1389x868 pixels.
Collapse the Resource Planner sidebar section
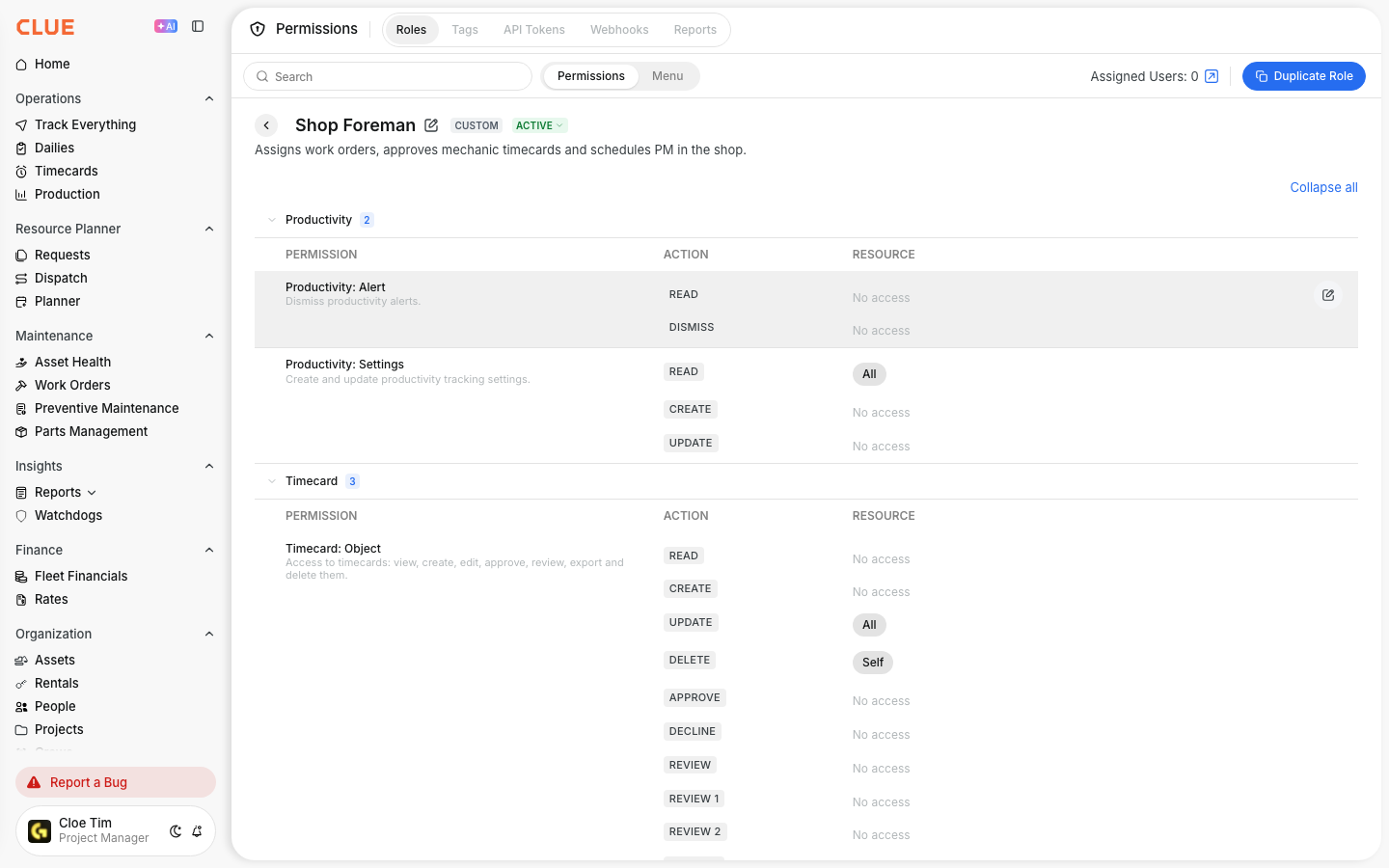coord(209,229)
